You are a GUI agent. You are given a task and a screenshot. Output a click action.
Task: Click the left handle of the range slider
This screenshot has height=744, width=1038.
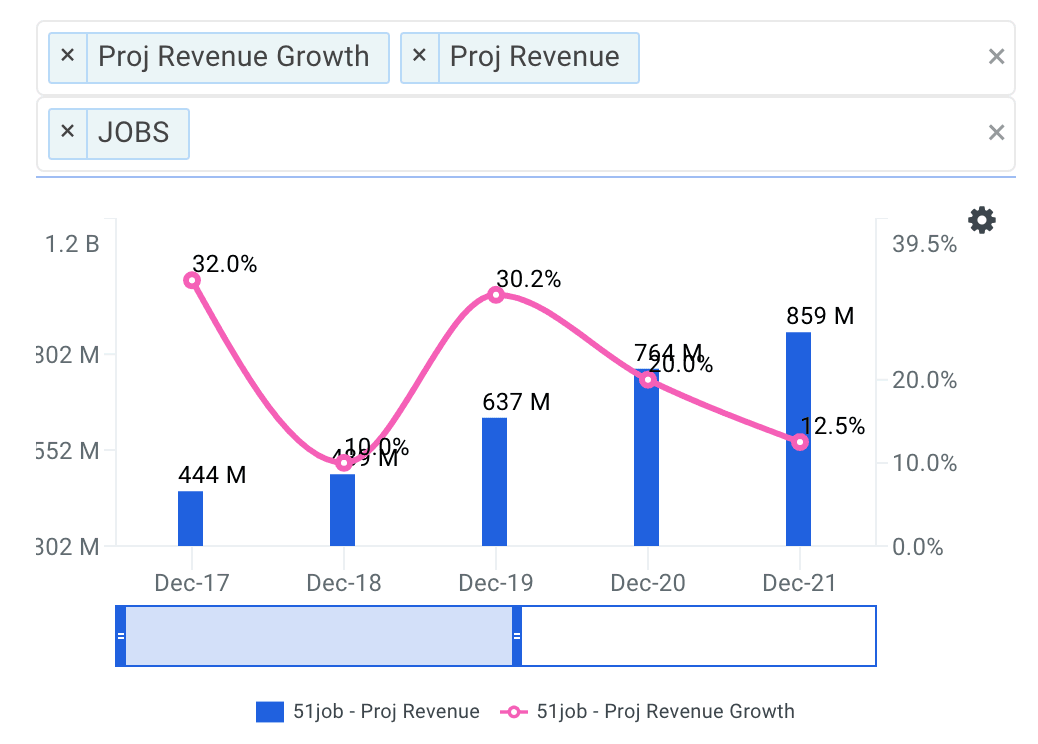point(121,636)
